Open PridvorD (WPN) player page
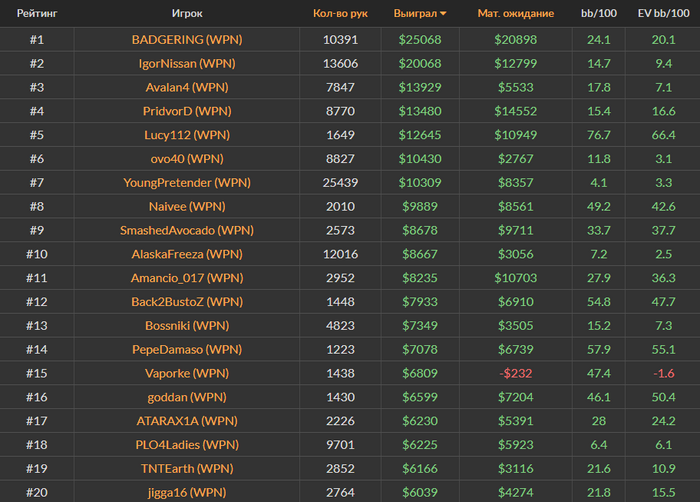The height and width of the screenshot is (502, 700). 187,111
